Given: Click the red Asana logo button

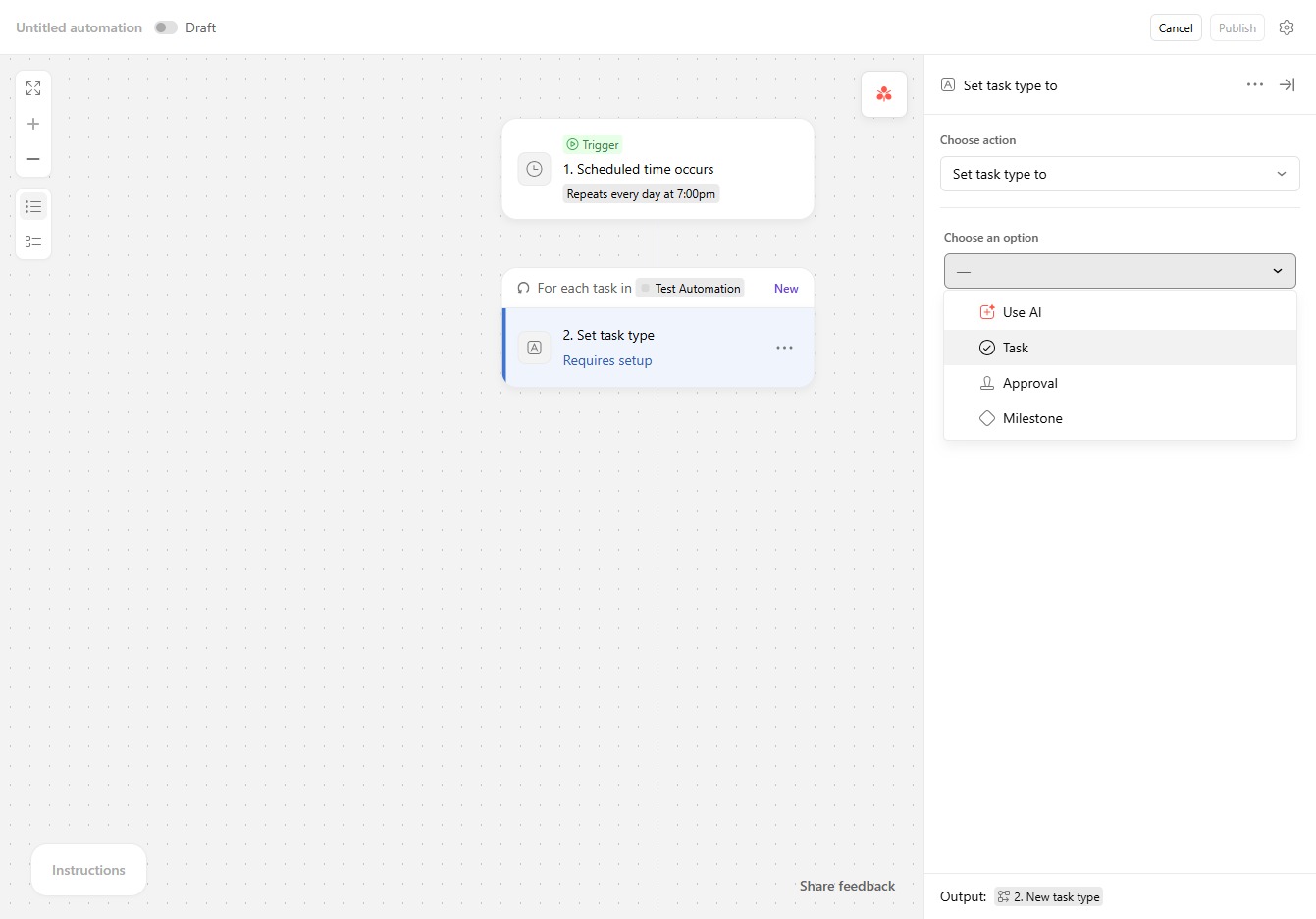Looking at the screenshot, I should tap(884, 94).
